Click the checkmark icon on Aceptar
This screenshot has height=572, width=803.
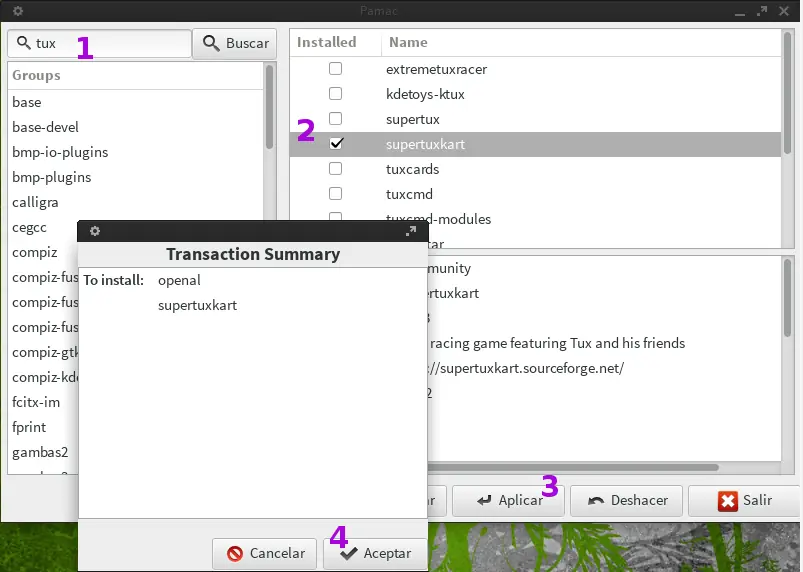pyautogui.click(x=349, y=554)
